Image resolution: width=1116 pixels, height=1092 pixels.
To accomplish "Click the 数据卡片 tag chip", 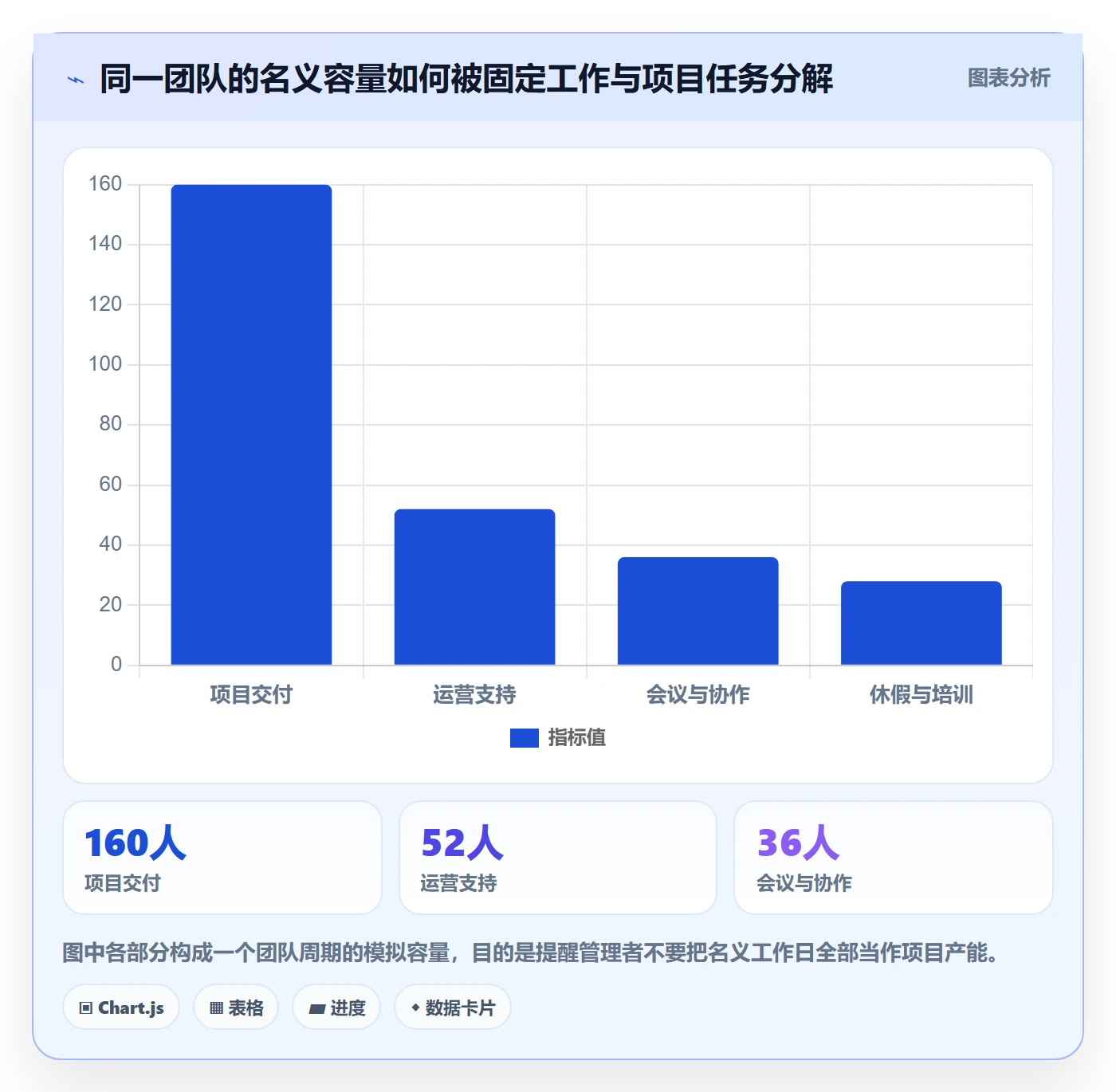I will [x=453, y=1008].
